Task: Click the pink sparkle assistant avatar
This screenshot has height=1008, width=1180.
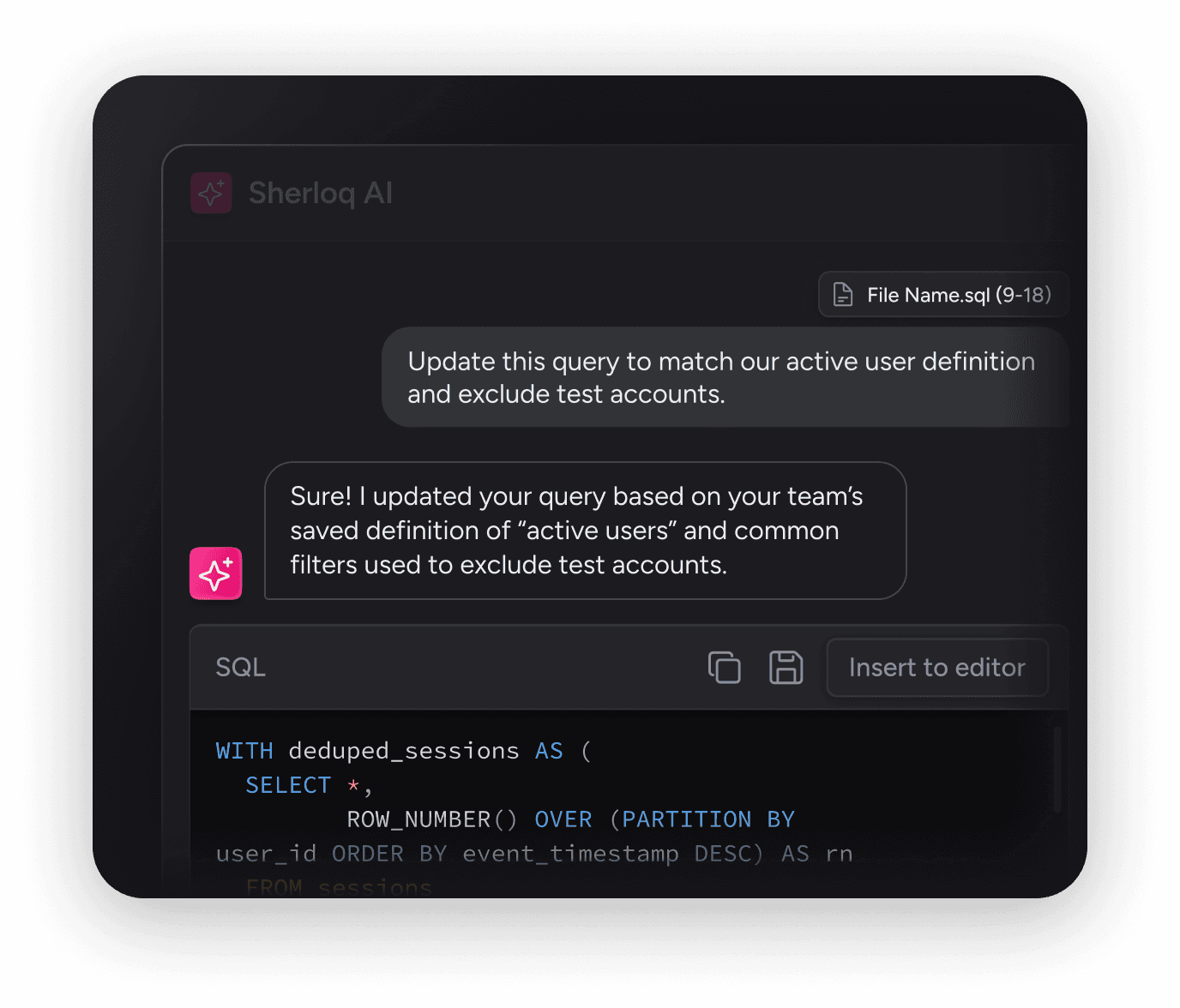Action: 215,573
